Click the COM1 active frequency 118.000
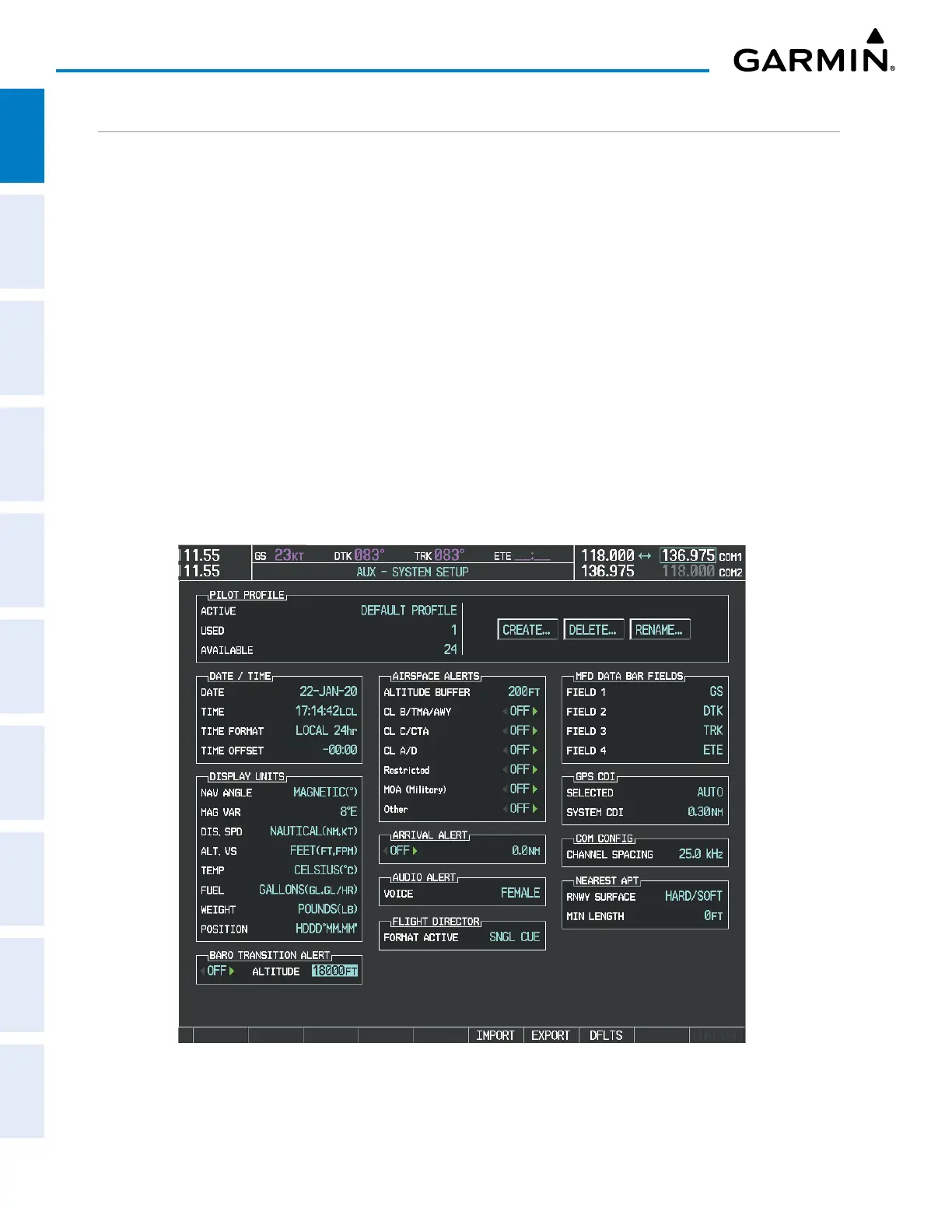Image resolution: width=952 pixels, height=1232 pixels. pos(608,555)
